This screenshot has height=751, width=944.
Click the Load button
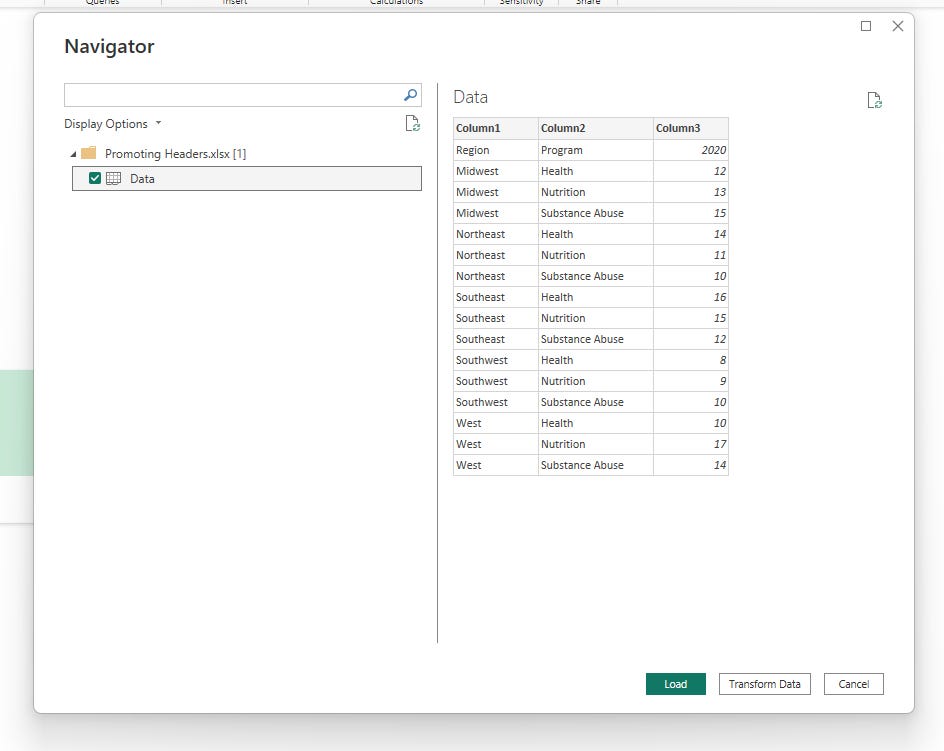tap(675, 684)
